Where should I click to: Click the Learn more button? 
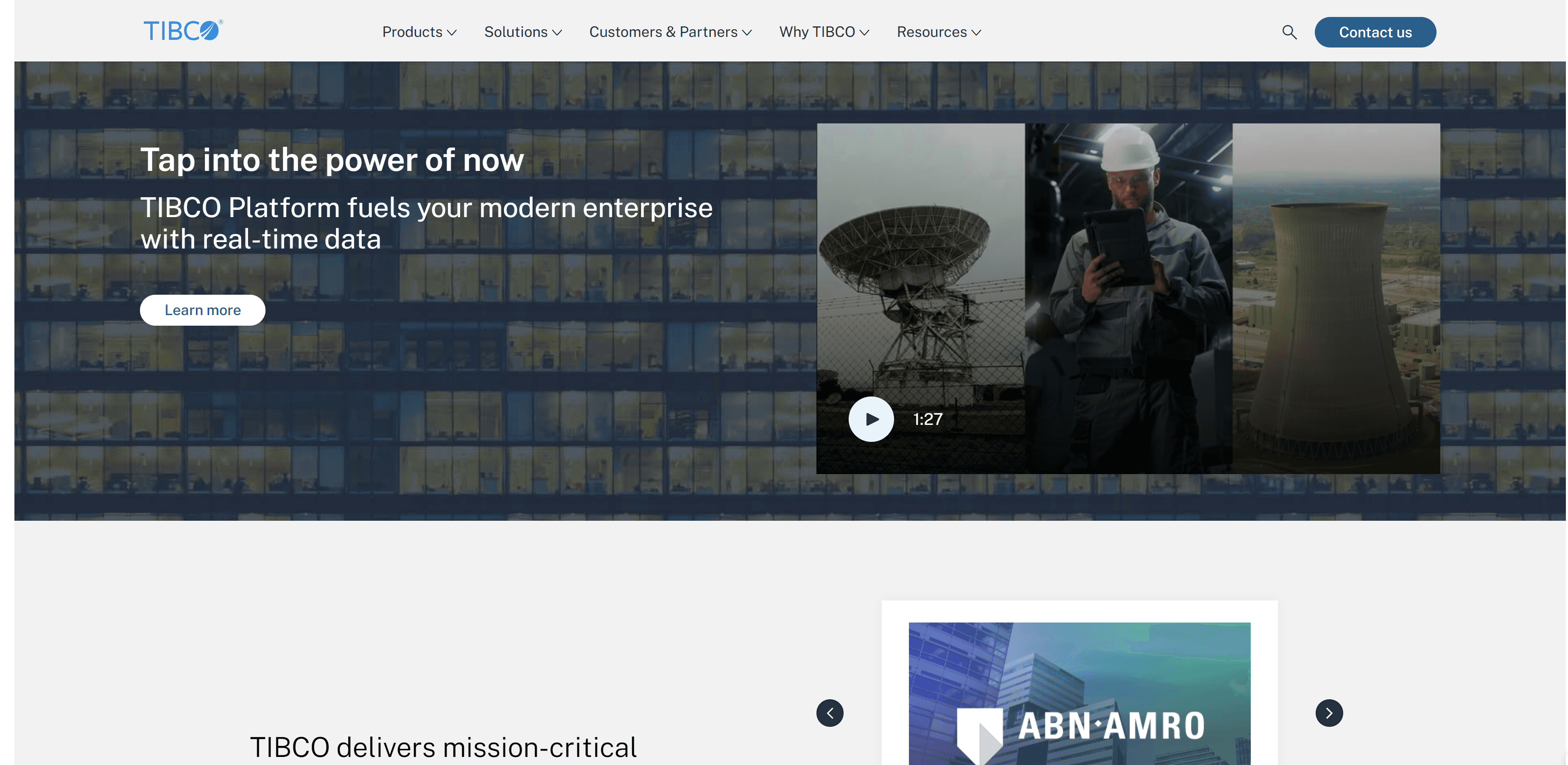pyautogui.click(x=203, y=310)
